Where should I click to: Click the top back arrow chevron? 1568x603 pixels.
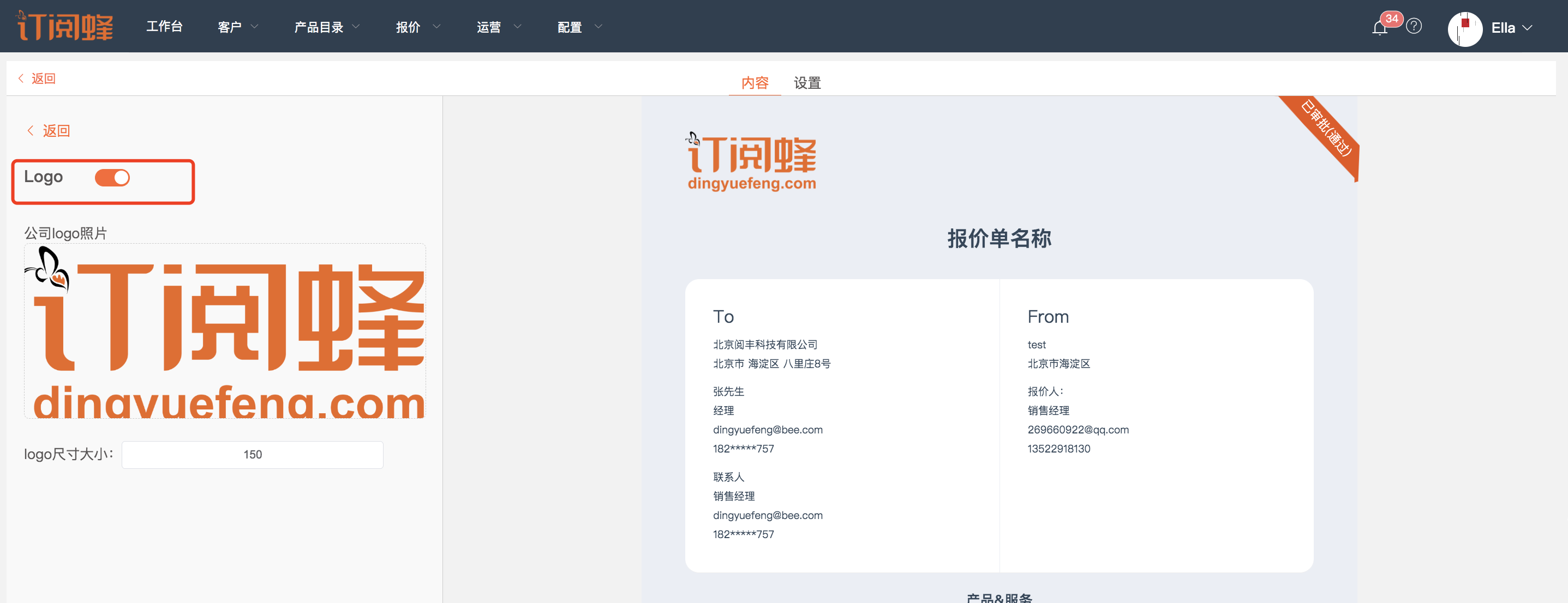pos(21,79)
